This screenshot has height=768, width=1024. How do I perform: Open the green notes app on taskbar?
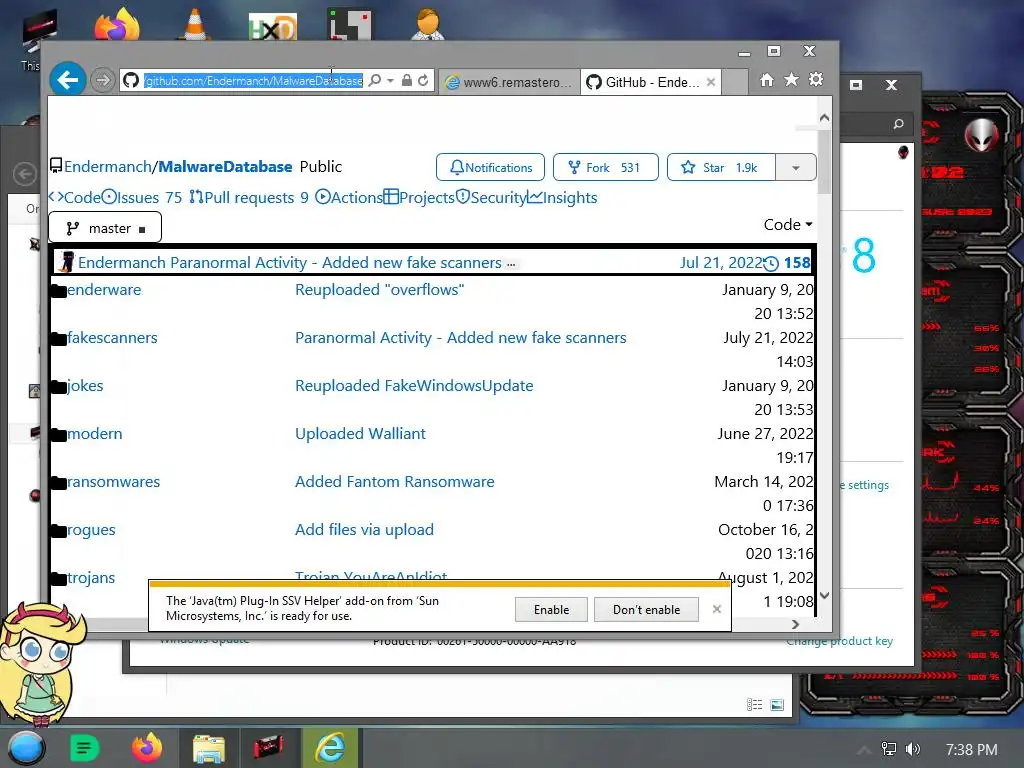[x=84, y=748]
